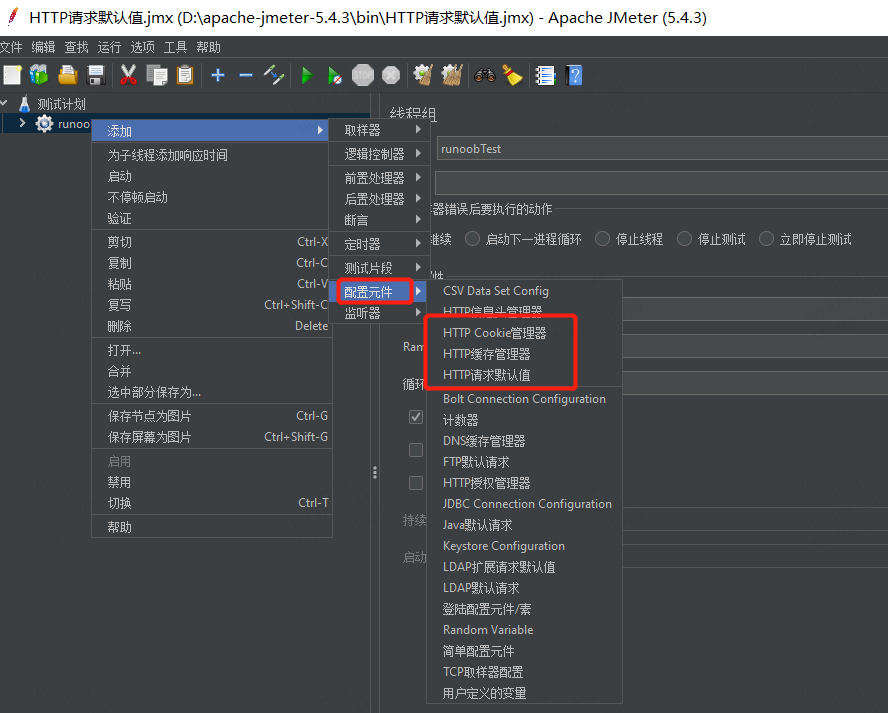Open the 文件 menu

click(x=11, y=47)
